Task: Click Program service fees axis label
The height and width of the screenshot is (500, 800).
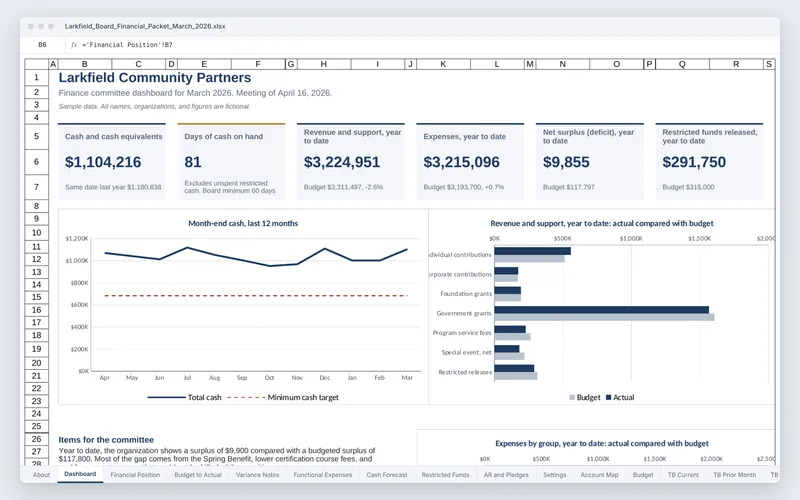Action: 462,333
